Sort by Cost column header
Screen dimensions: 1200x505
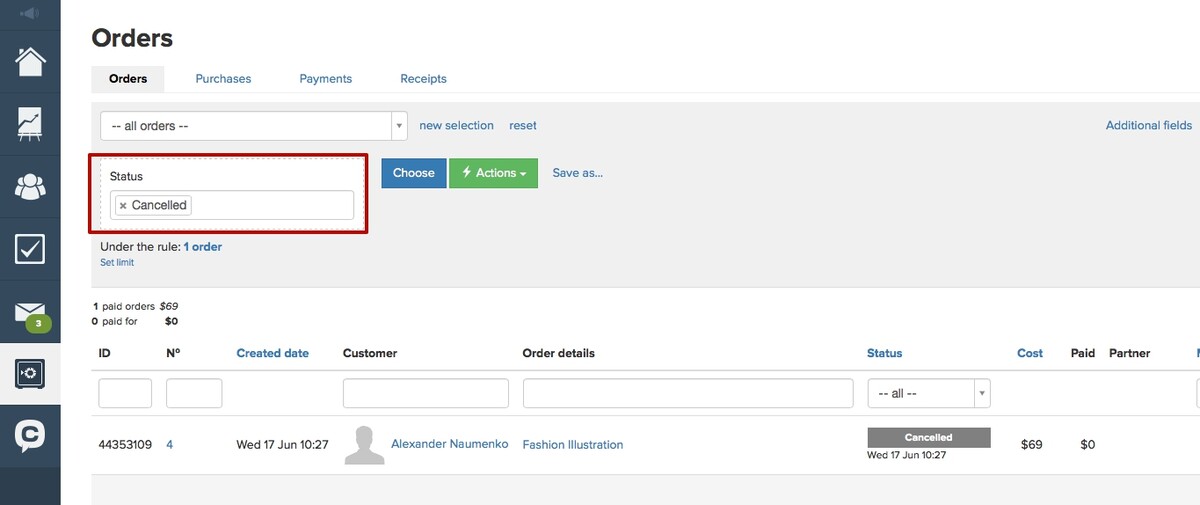pos(1030,353)
